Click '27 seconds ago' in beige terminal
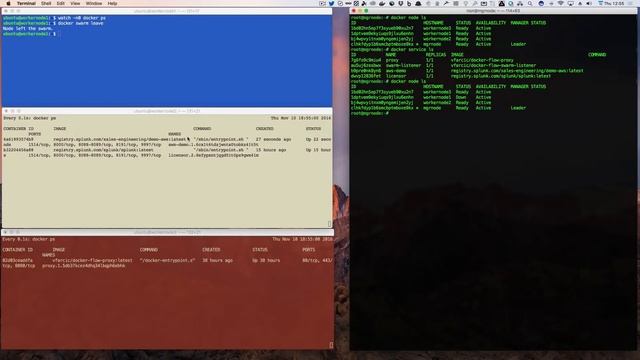This screenshot has height=360, width=640. click(x=273, y=139)
